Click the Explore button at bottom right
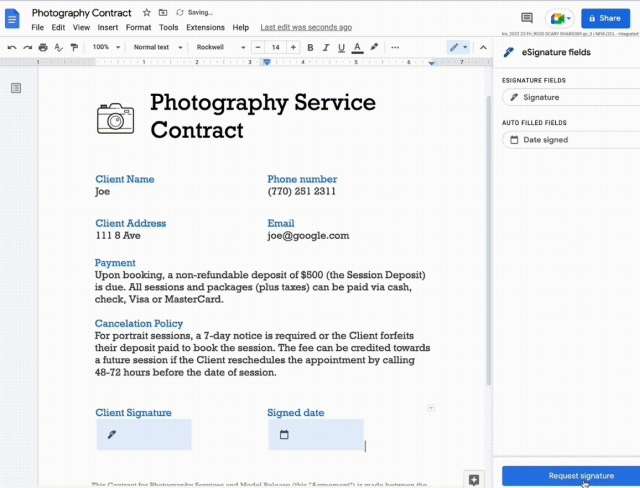This screenshot has height=488, width=640. [473, 479]
